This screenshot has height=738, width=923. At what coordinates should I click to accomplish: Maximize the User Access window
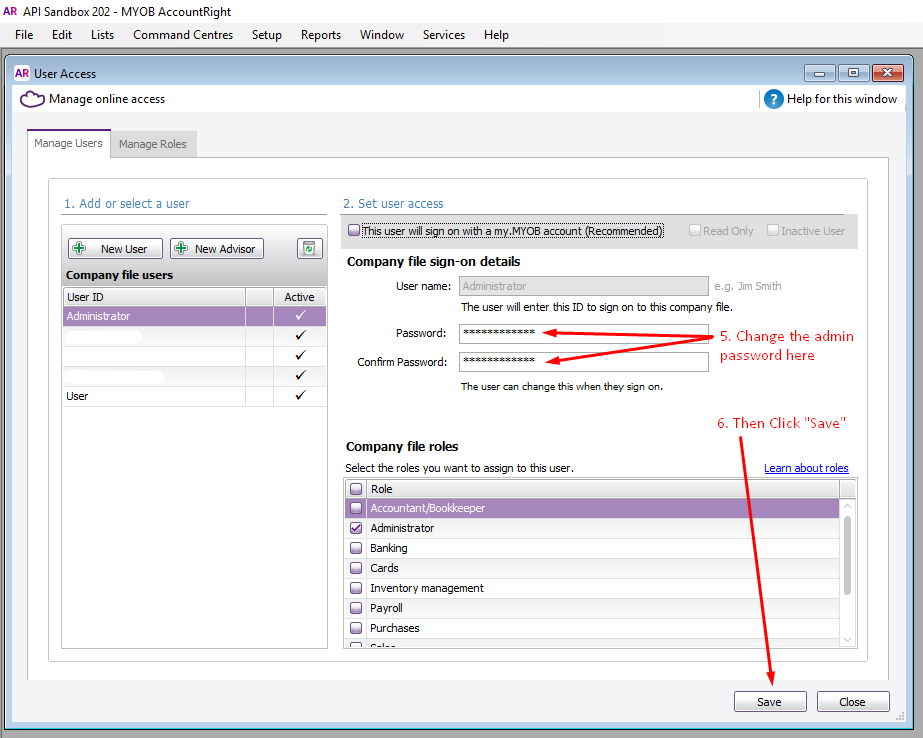click(x=853, y=73)
